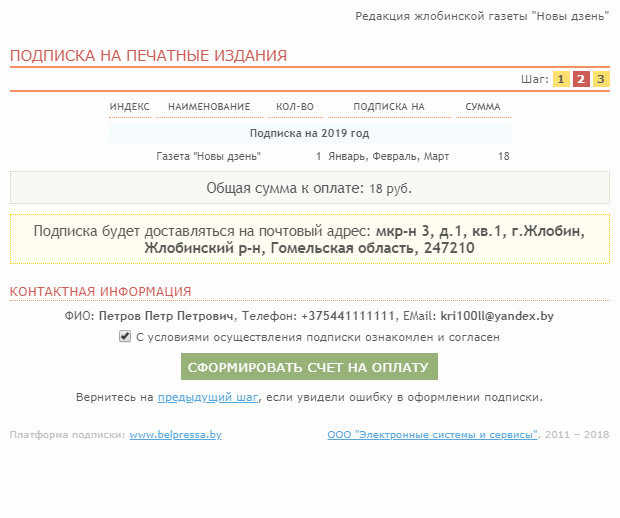
Task: Click the postal delivery address text
Action: pos(310,239)
